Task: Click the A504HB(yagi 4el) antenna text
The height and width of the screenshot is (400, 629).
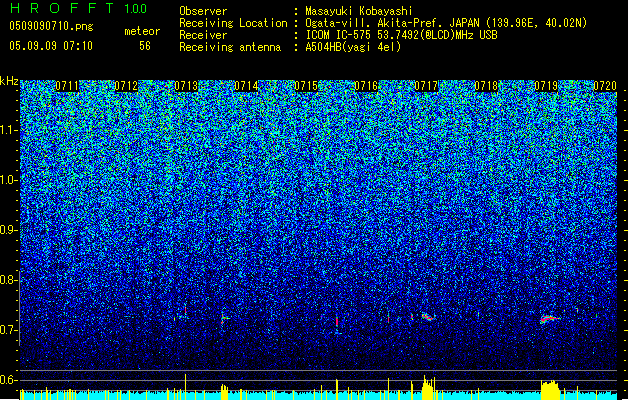Action: tap(353, 47)
